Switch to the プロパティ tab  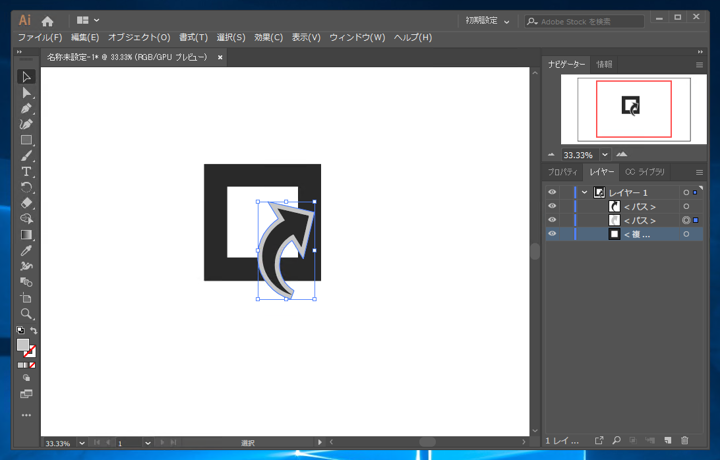[562, 172]
